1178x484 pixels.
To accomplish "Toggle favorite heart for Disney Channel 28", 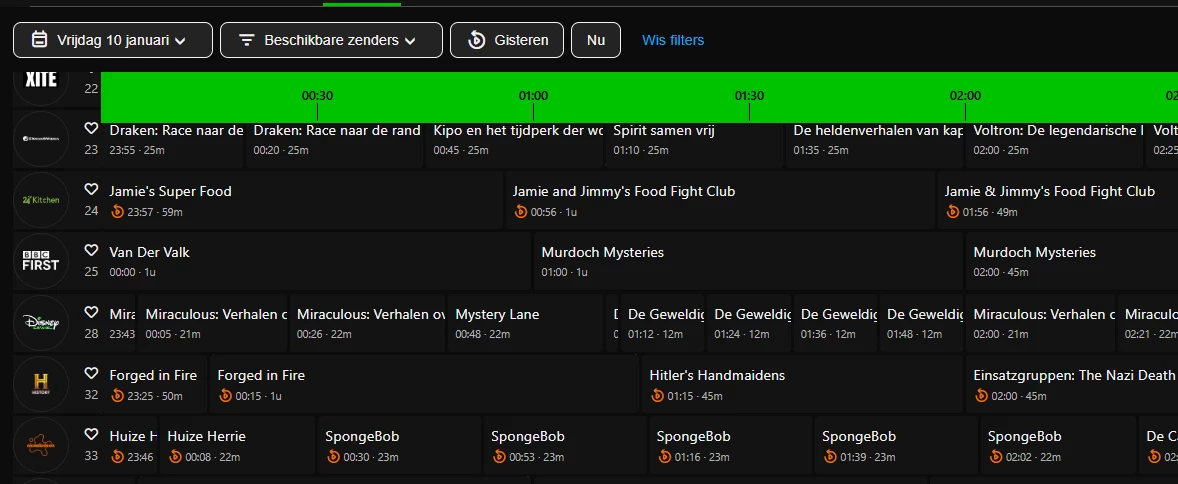I will pyautogui.click(x=92, y=312).
